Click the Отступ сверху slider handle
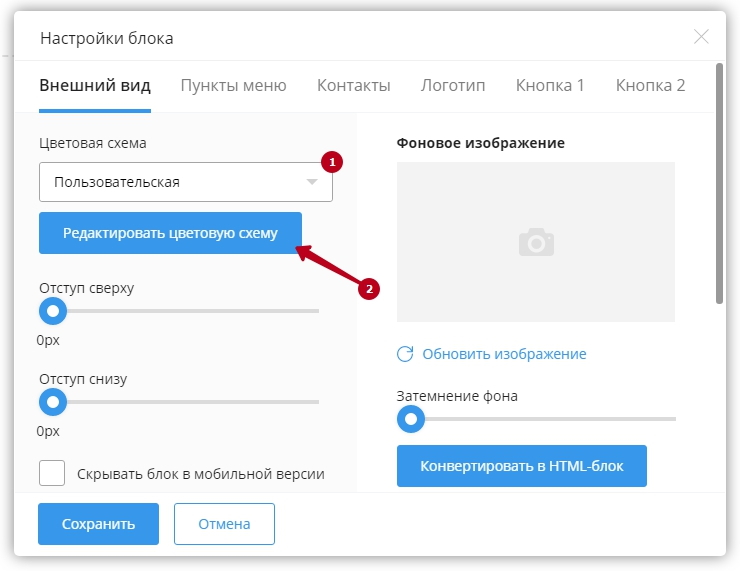 pos(52,311)
